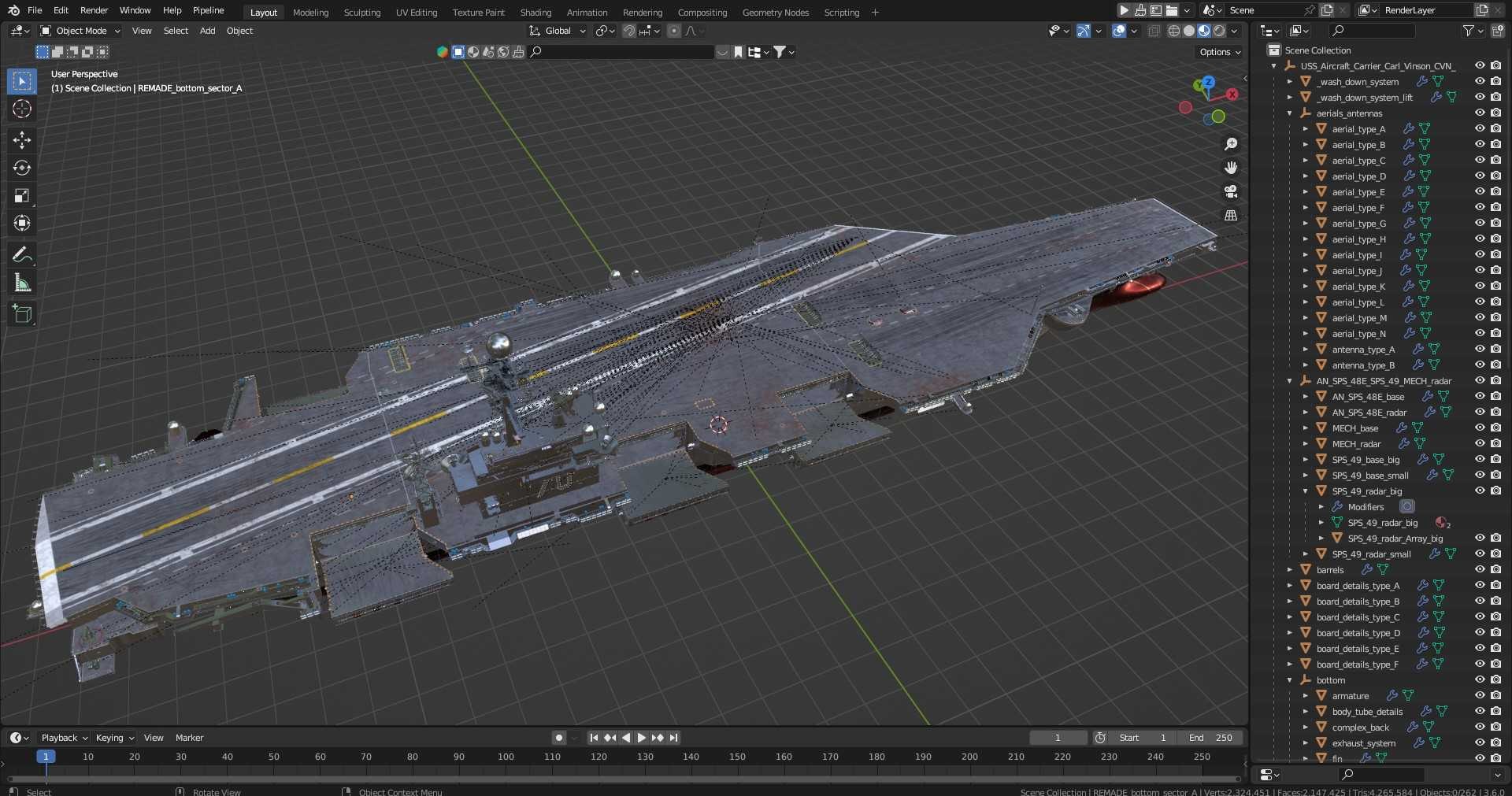The height and width of the screenshot is (796, 1512).
Task: Hide MECH_radar with eye icon
Action: 1480,443
